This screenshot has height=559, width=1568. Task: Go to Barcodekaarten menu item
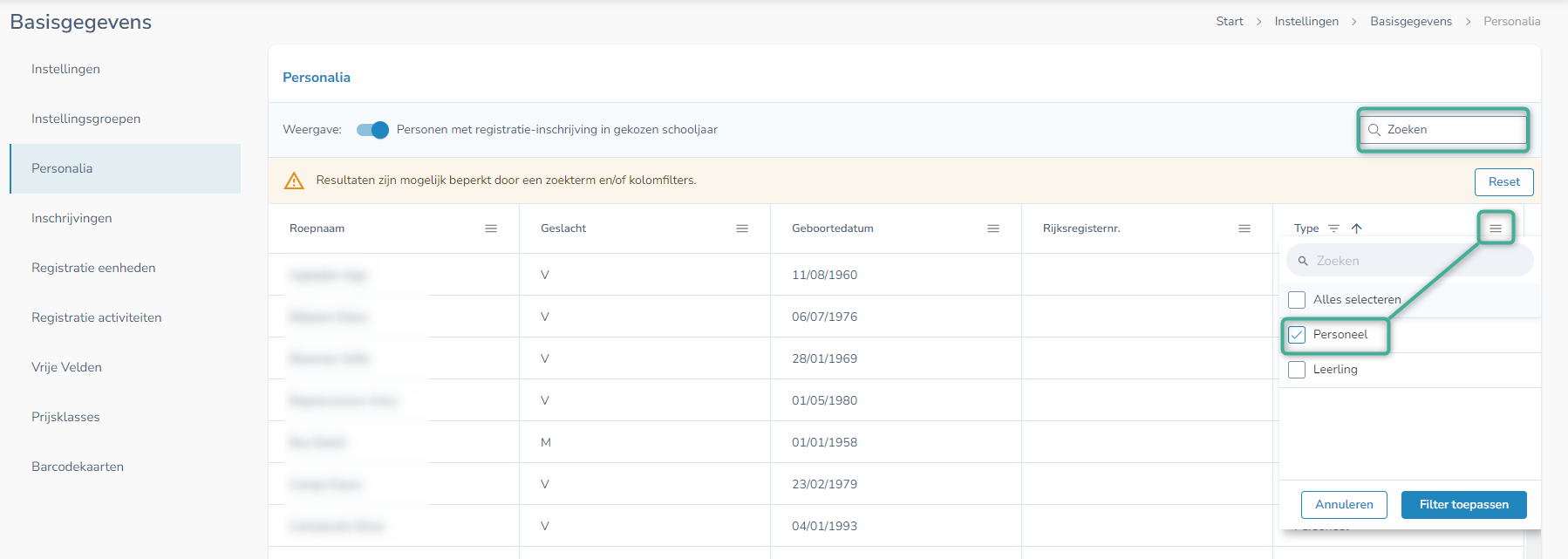coord(78,467)
